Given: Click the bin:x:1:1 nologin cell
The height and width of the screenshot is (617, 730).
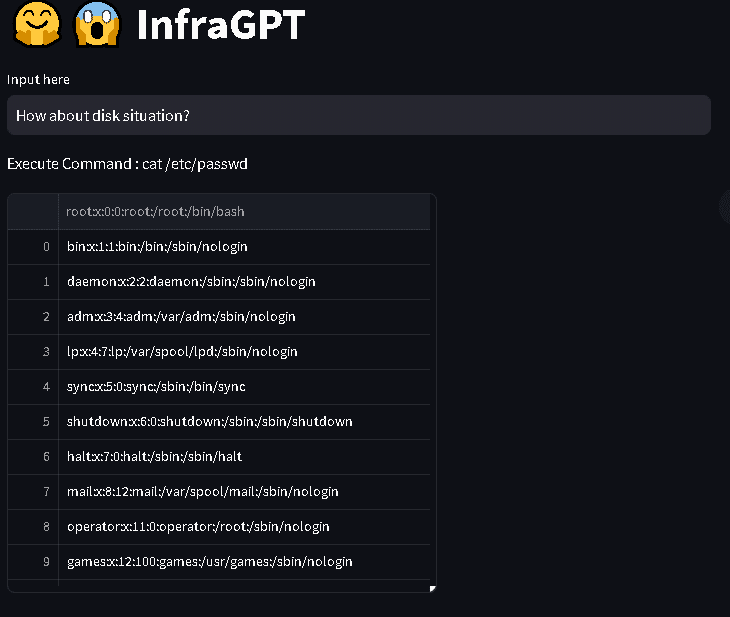Looking at the screenshot, I should coord(244,247).
